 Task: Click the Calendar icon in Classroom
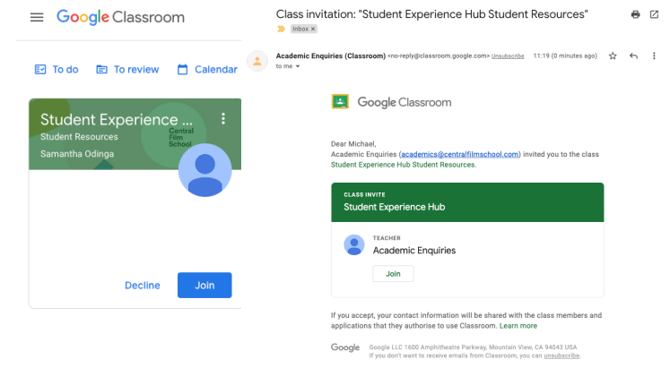182,69
